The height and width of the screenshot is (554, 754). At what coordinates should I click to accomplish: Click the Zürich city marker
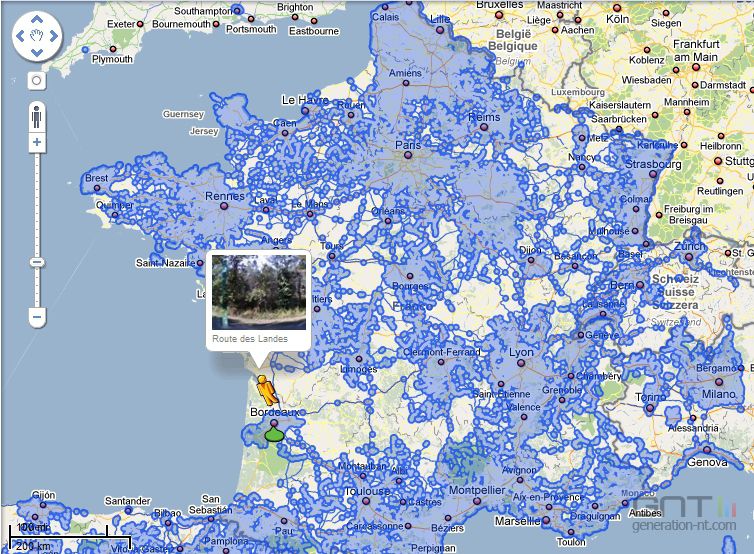click(x=689, y=257)
